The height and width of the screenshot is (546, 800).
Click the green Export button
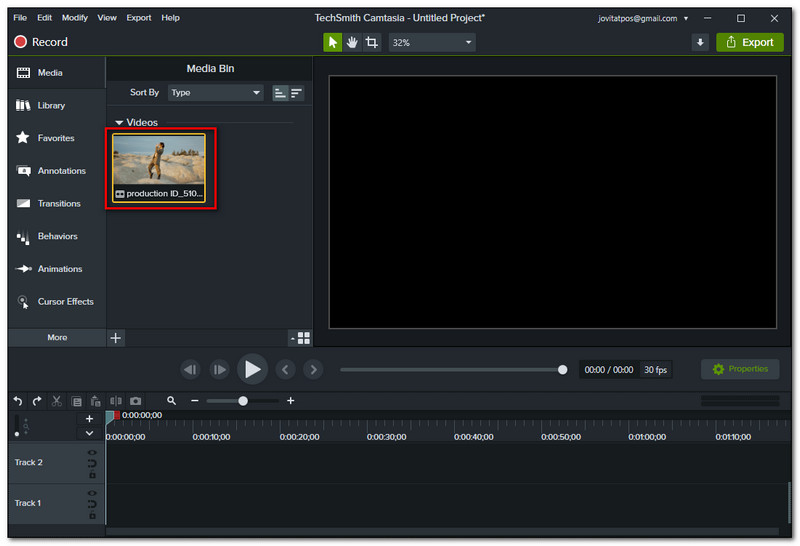(750, 42)
